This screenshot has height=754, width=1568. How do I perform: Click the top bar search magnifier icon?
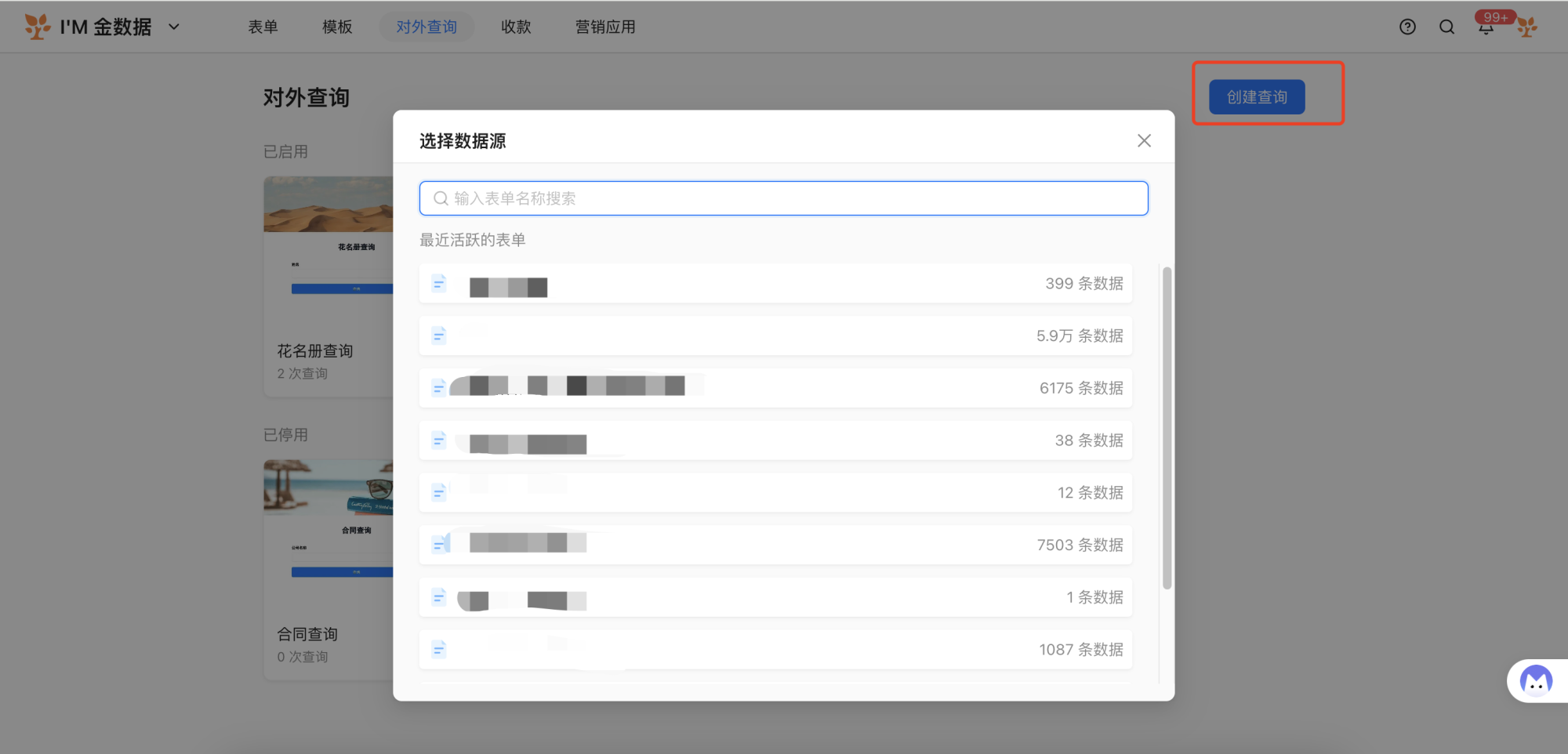[1446, 27]
